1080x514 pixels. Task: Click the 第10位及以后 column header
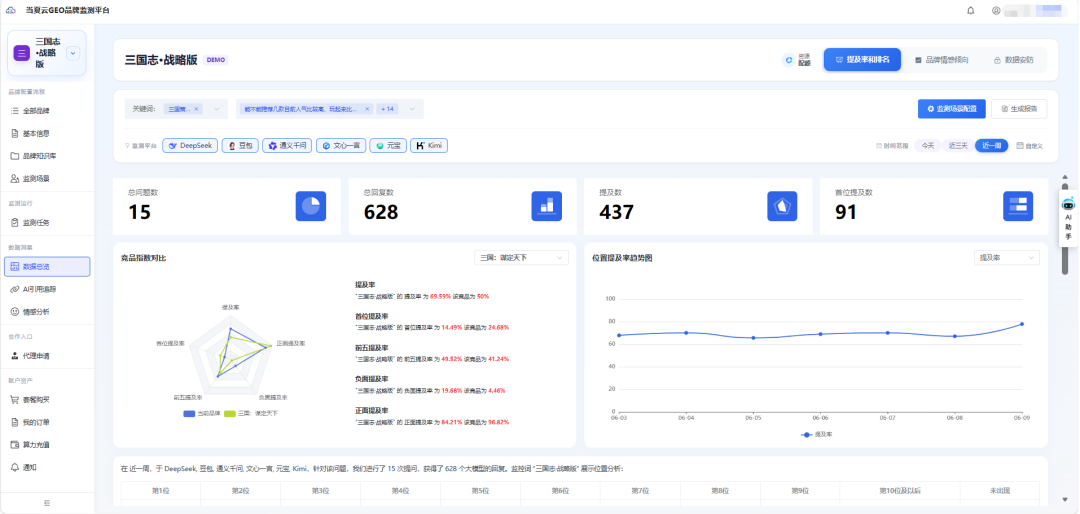pos(900,491)
